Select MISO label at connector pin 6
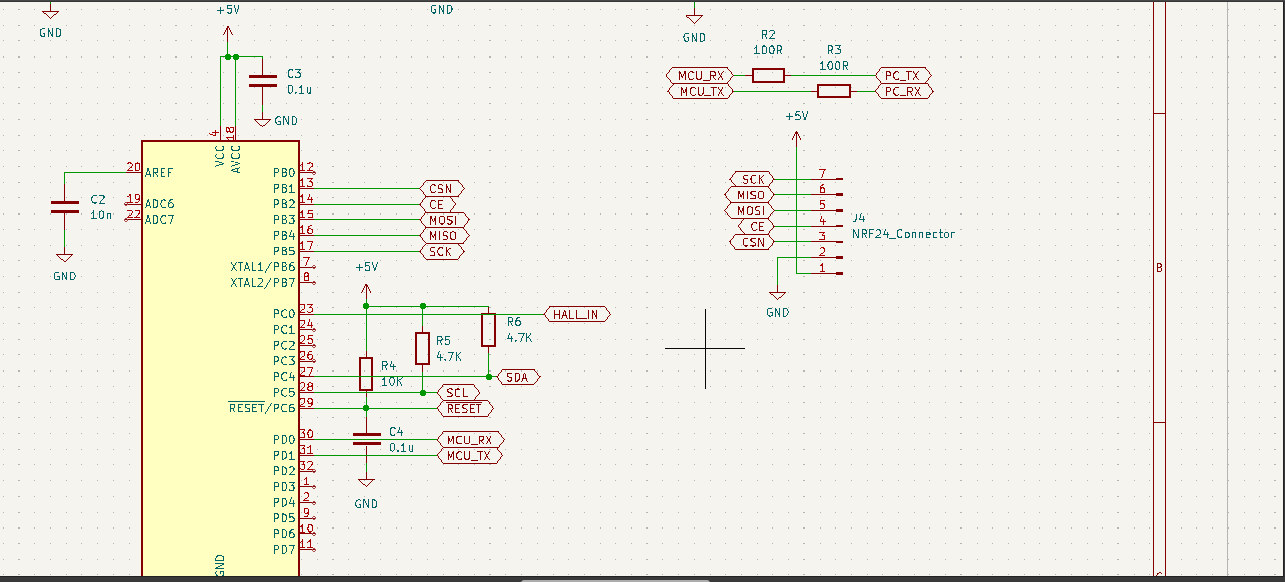The height and width of the screenshot is (582, 1285). 749,195
